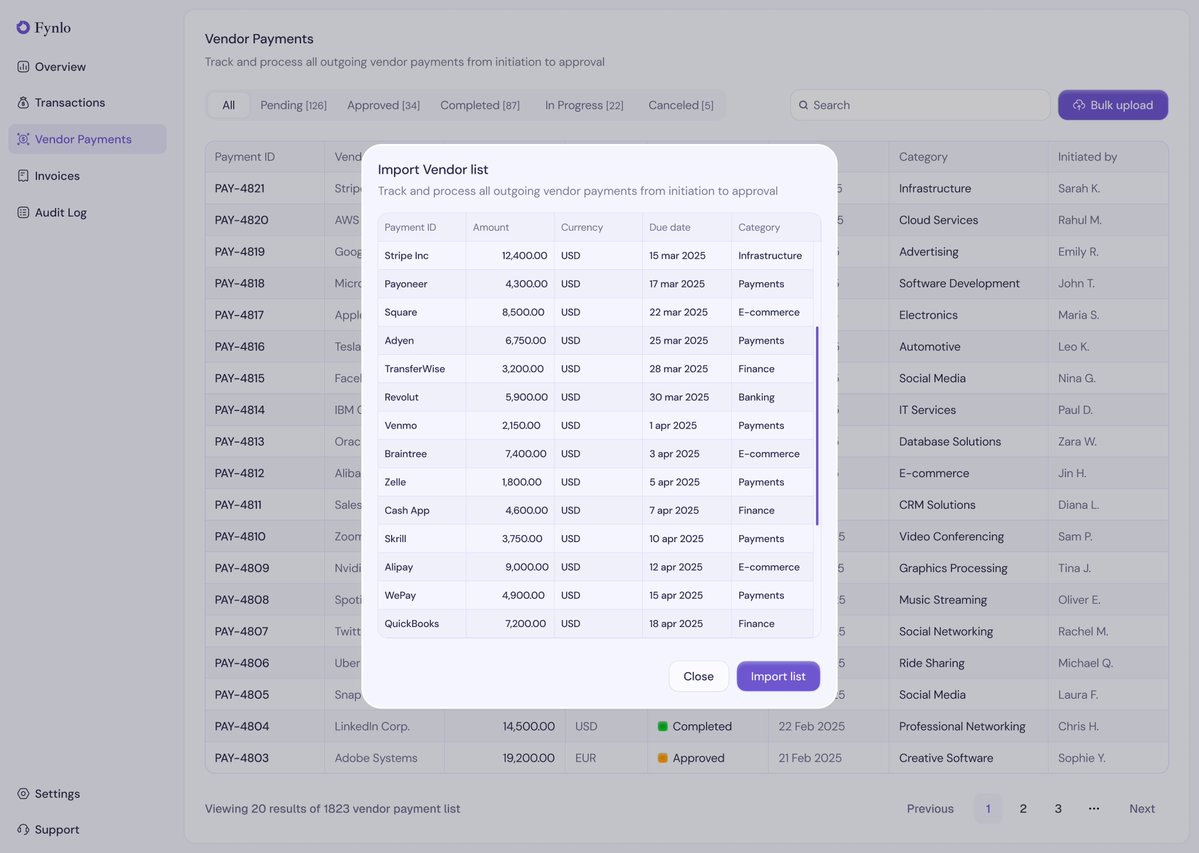This screenshot has height=853, width=1199.
Task: Click the dialog's vertical scrollbar thumb
Action: pyautogui.click(x=817, y=426)
